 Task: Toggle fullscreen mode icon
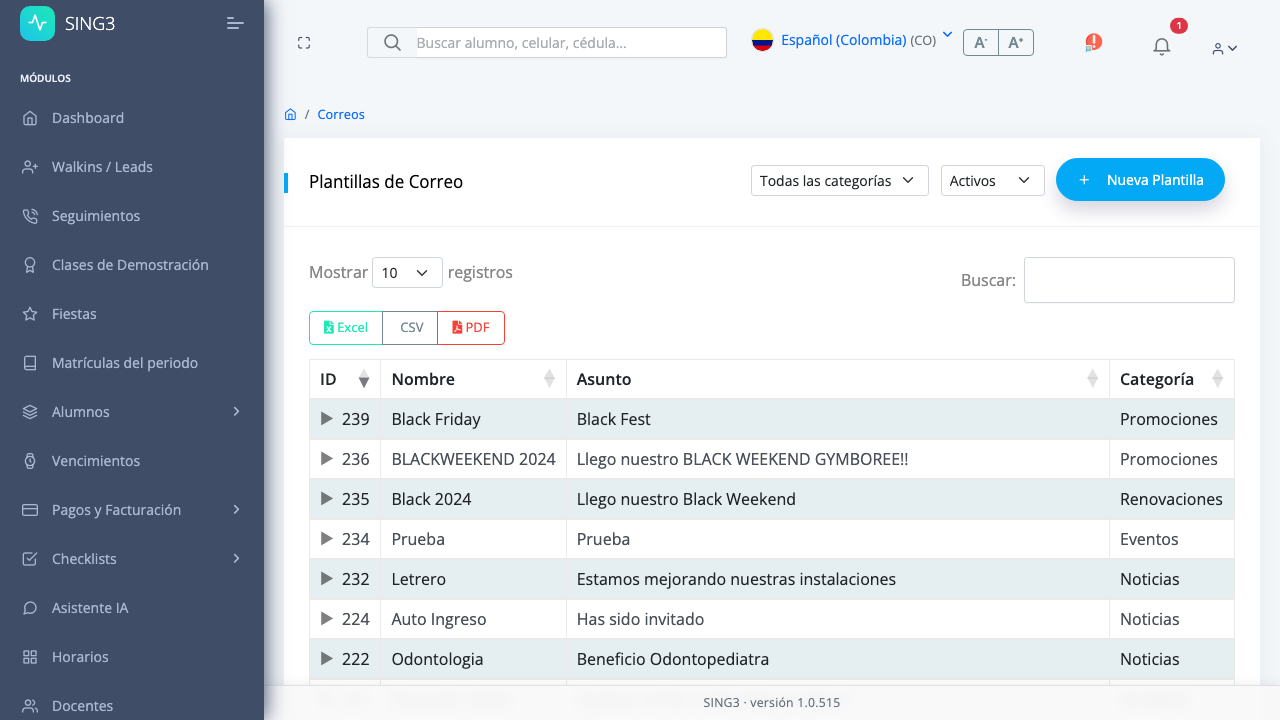tap(304, 43)
